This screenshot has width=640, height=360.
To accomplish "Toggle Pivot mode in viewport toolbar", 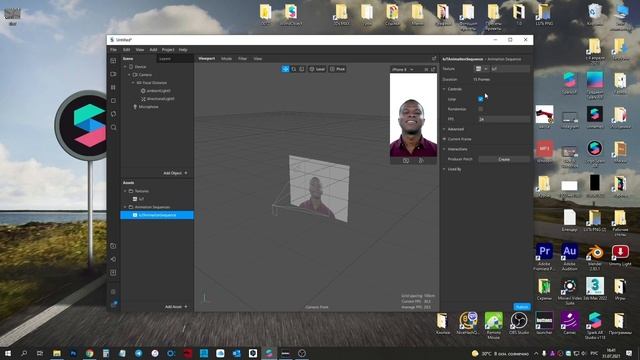I will tap(338, 69).
